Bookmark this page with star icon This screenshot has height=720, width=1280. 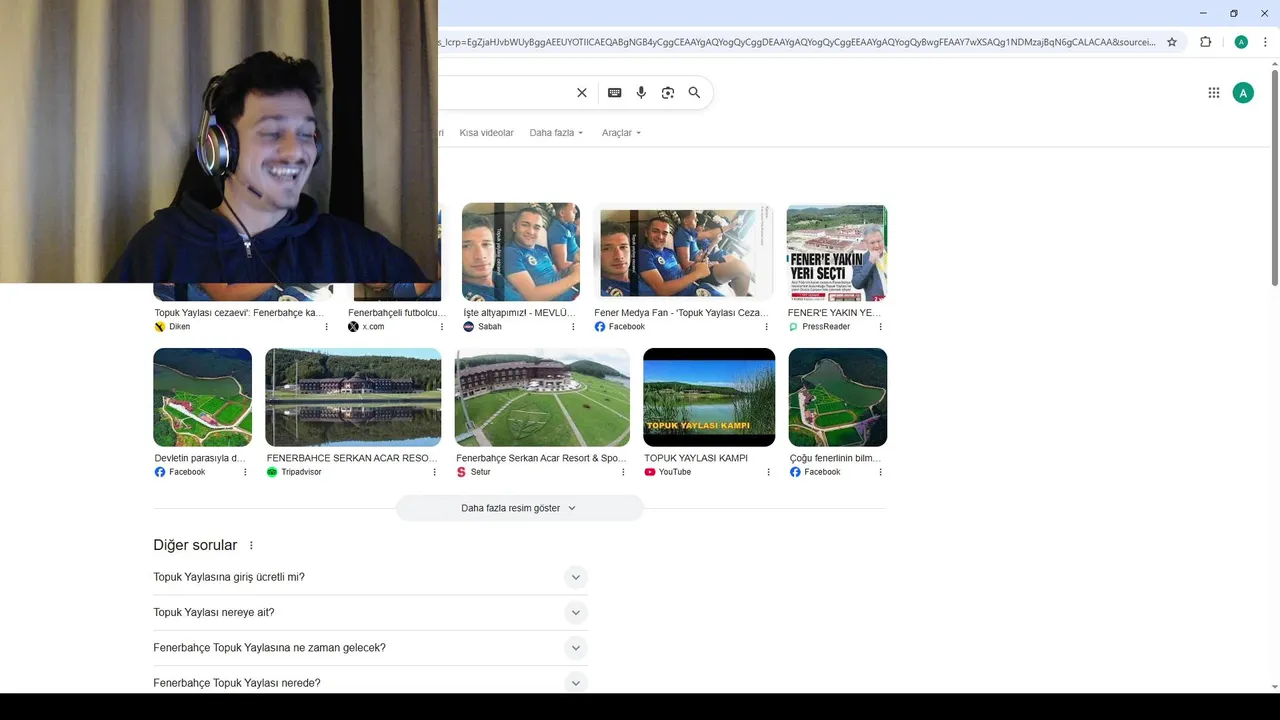[1172, 42]
